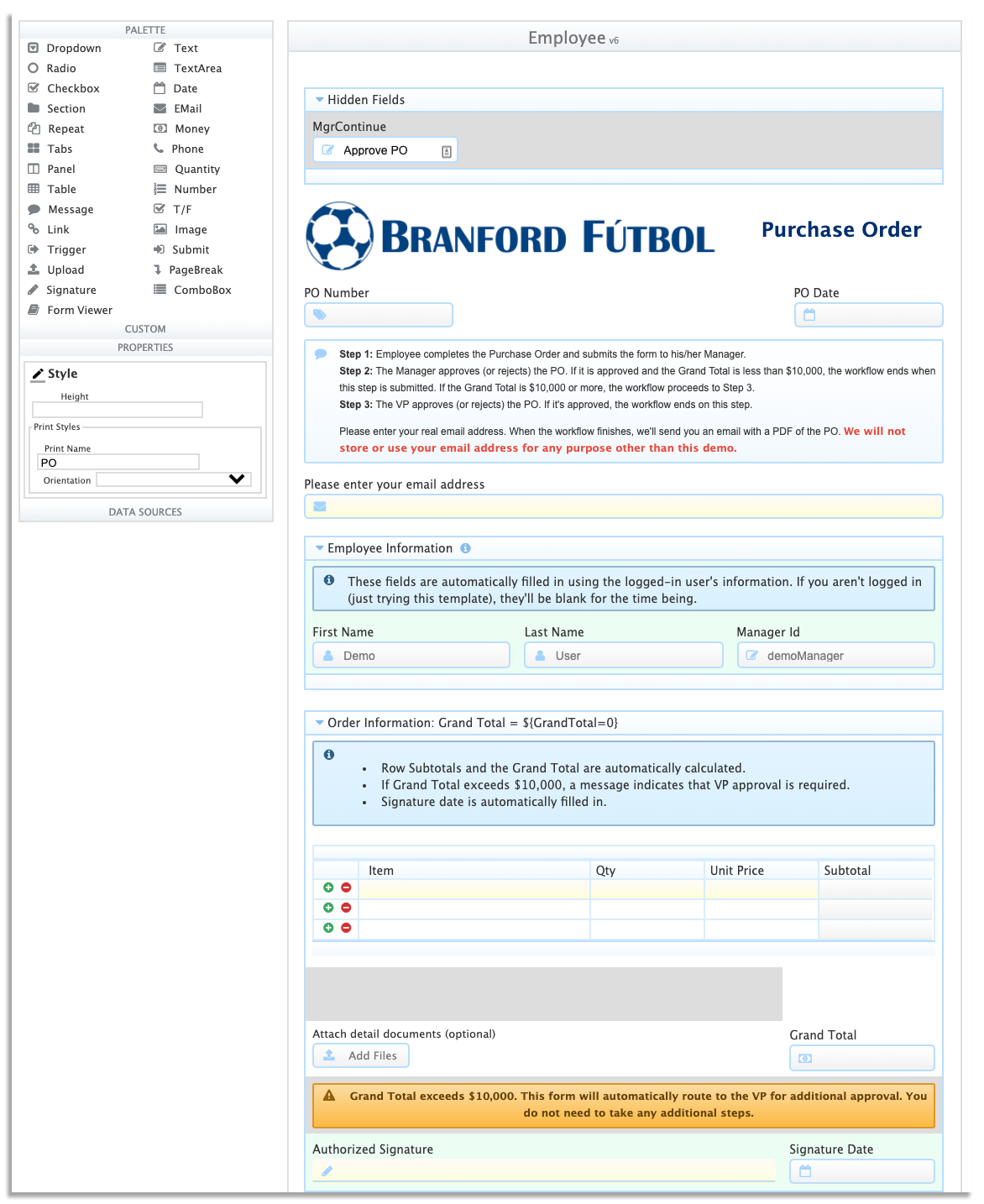
Task: Select the Purchase Order heading text
Action: click(841, 229)
